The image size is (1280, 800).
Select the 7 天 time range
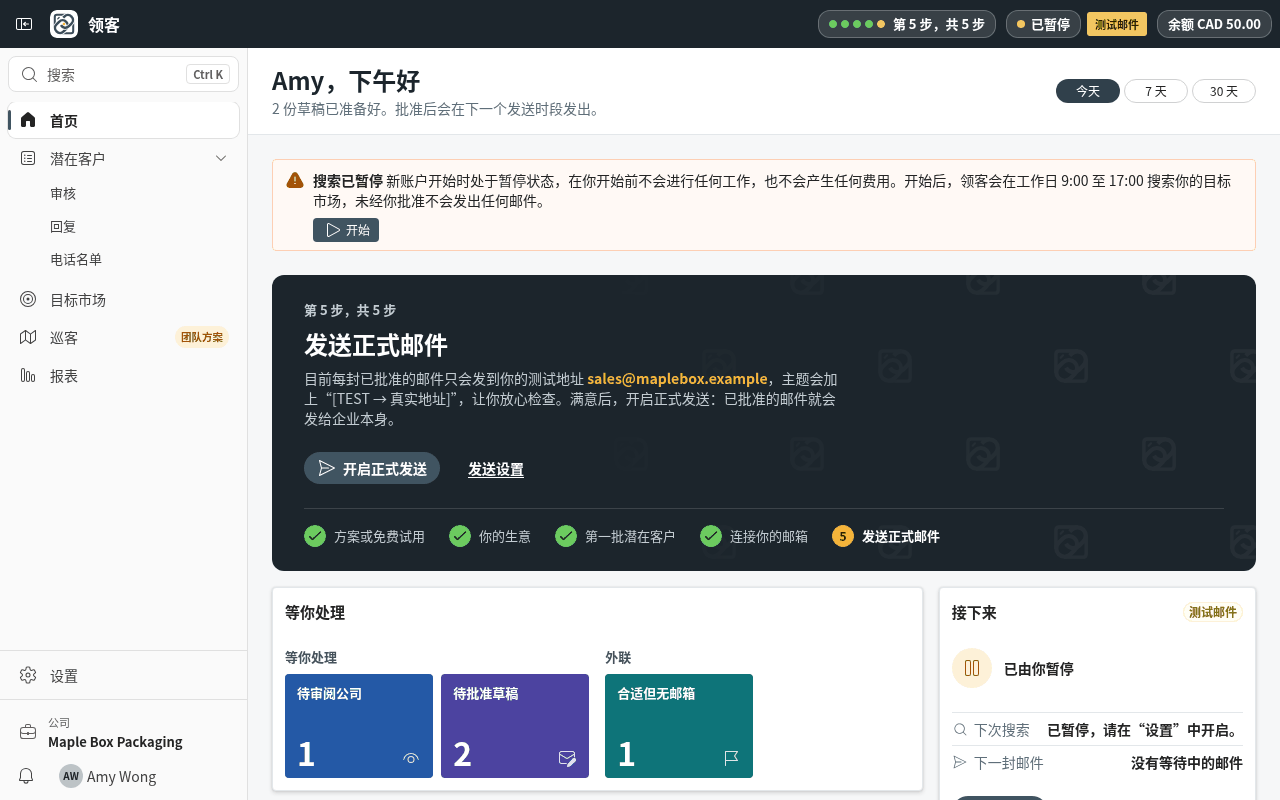[x=1156, y=91]
